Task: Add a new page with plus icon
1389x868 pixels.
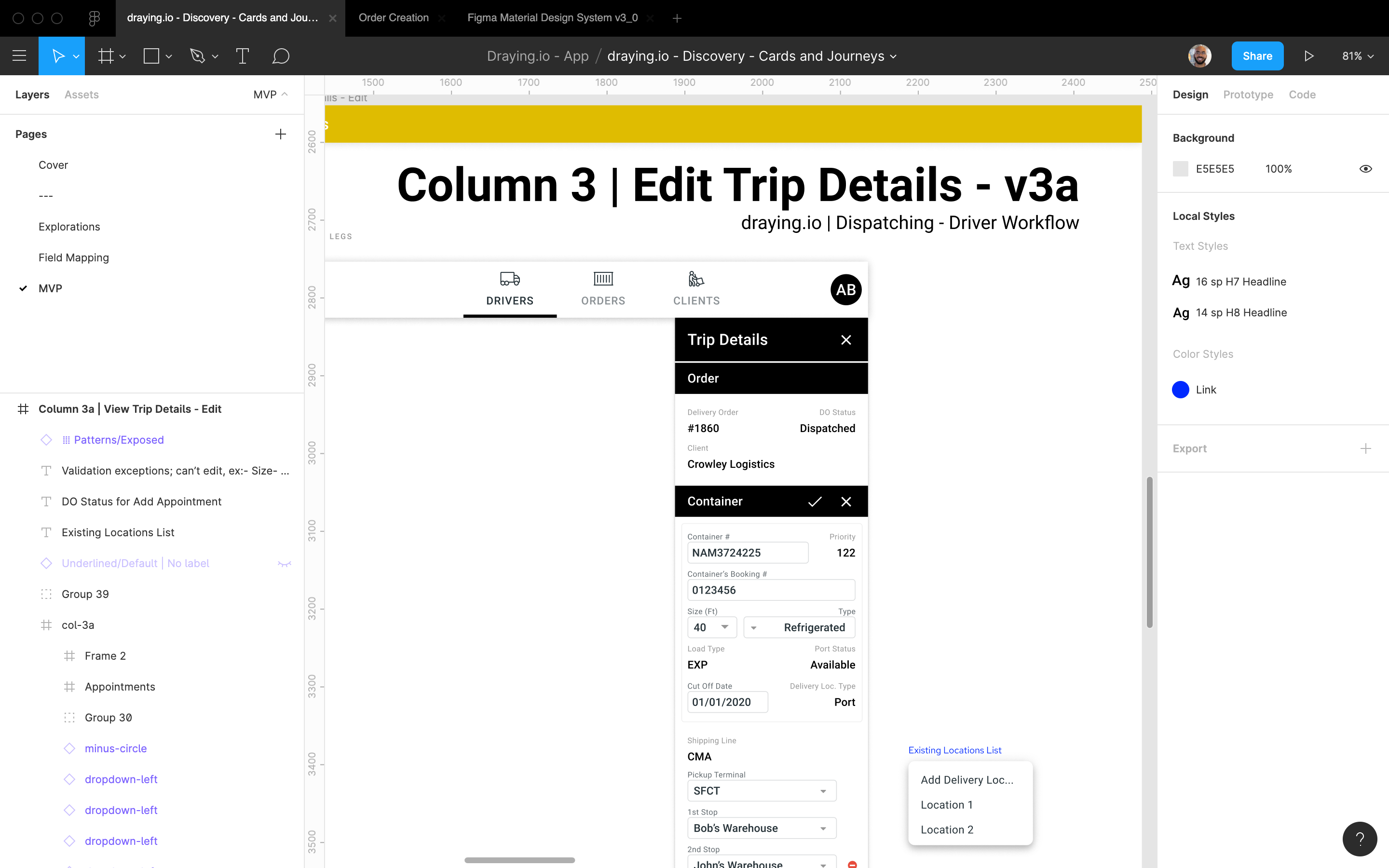Action: 280,135
